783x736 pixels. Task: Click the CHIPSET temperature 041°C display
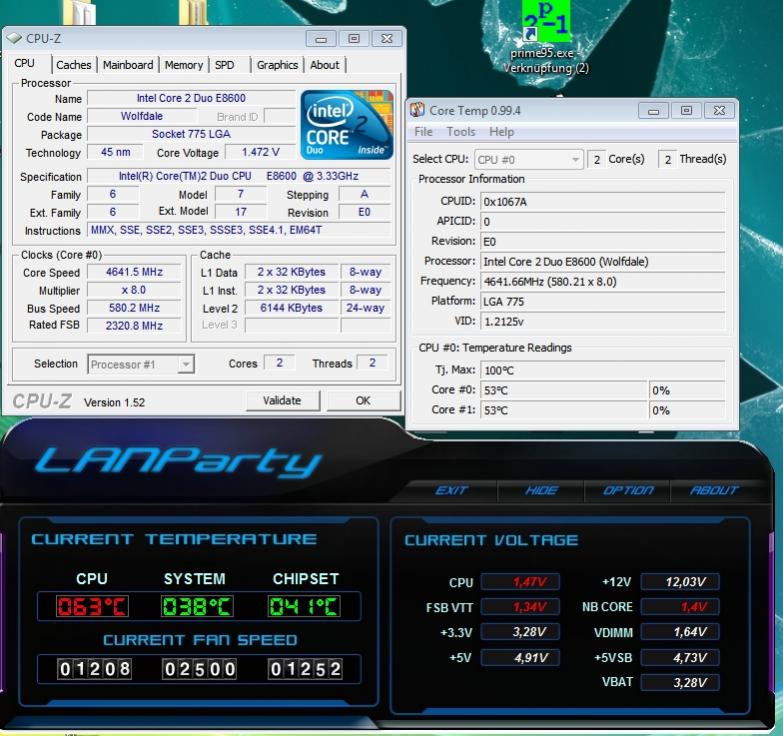point(304,606)
